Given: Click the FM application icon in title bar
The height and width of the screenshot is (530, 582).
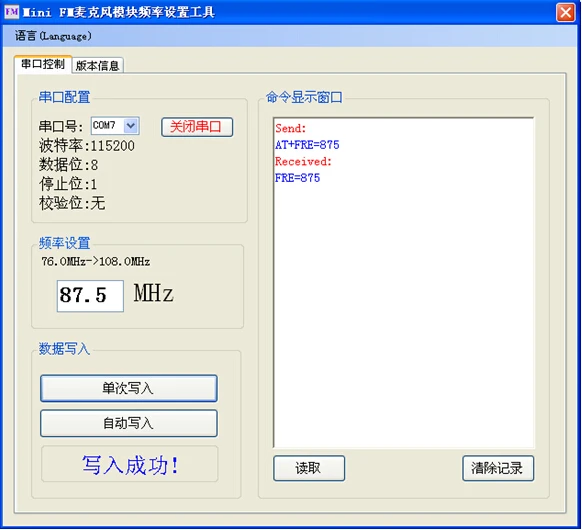Looking at the screenshot, I should [12, 12].
